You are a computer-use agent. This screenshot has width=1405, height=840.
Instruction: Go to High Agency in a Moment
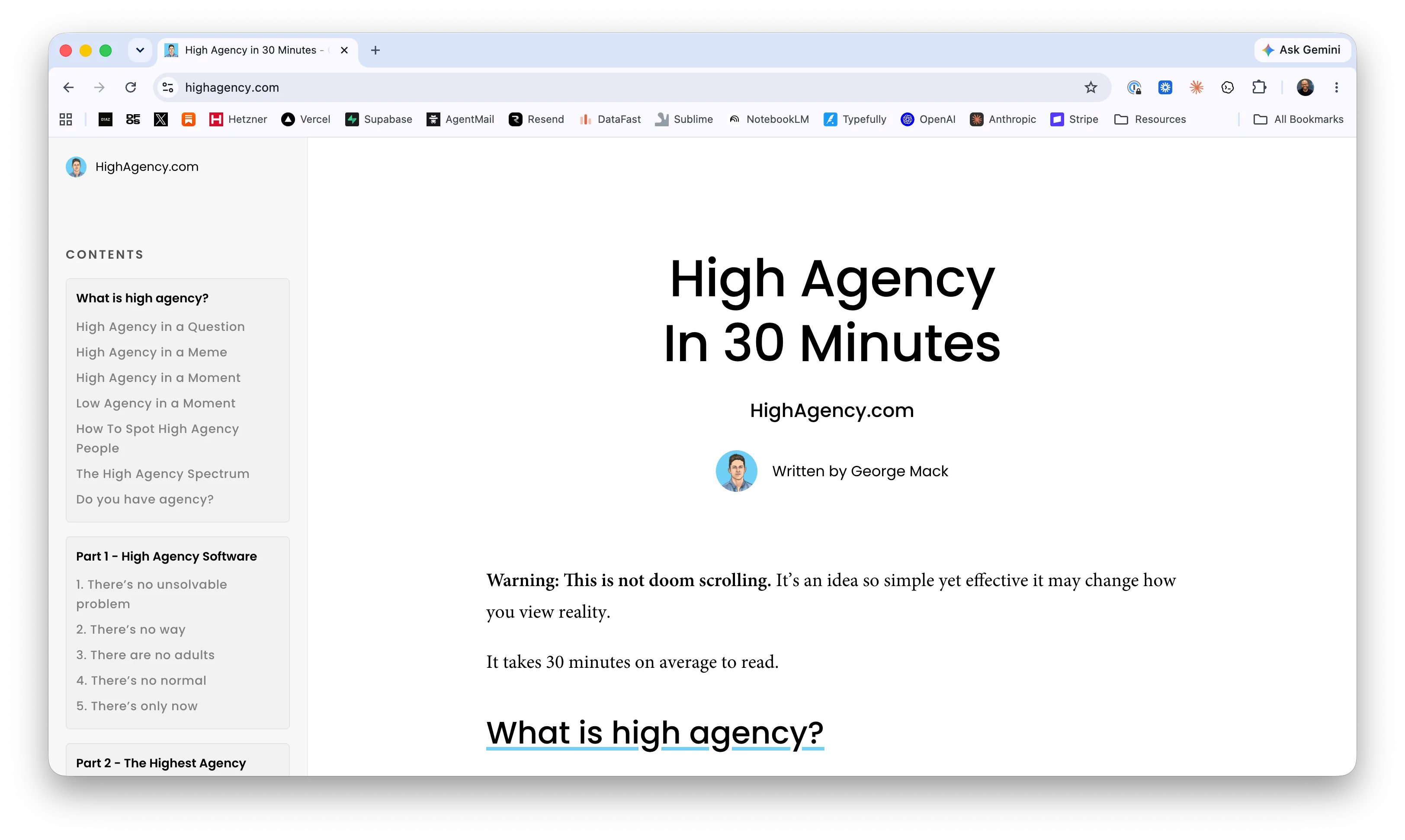(x=158, y=378)
